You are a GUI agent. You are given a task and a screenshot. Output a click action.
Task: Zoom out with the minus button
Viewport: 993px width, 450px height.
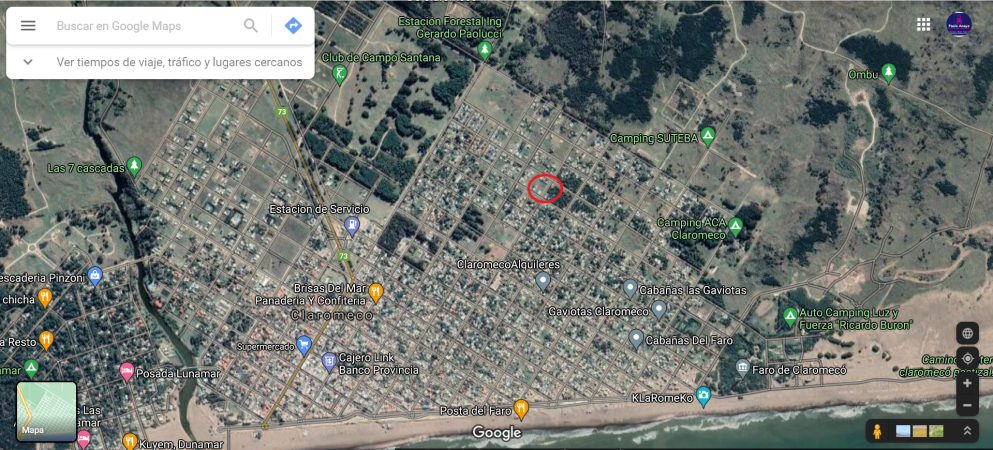(967, 405)
